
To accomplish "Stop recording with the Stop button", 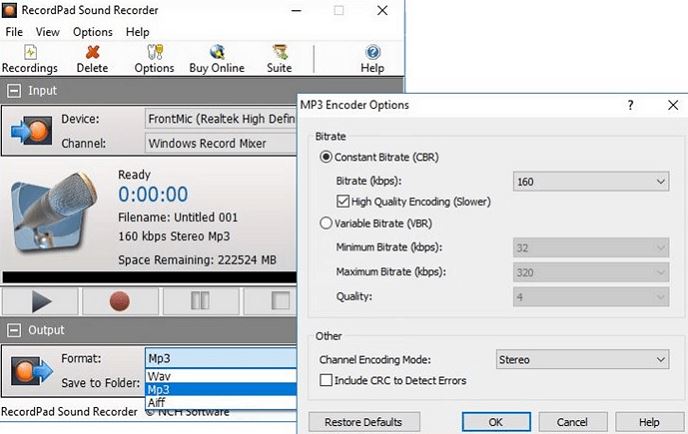I will point(271,301).
